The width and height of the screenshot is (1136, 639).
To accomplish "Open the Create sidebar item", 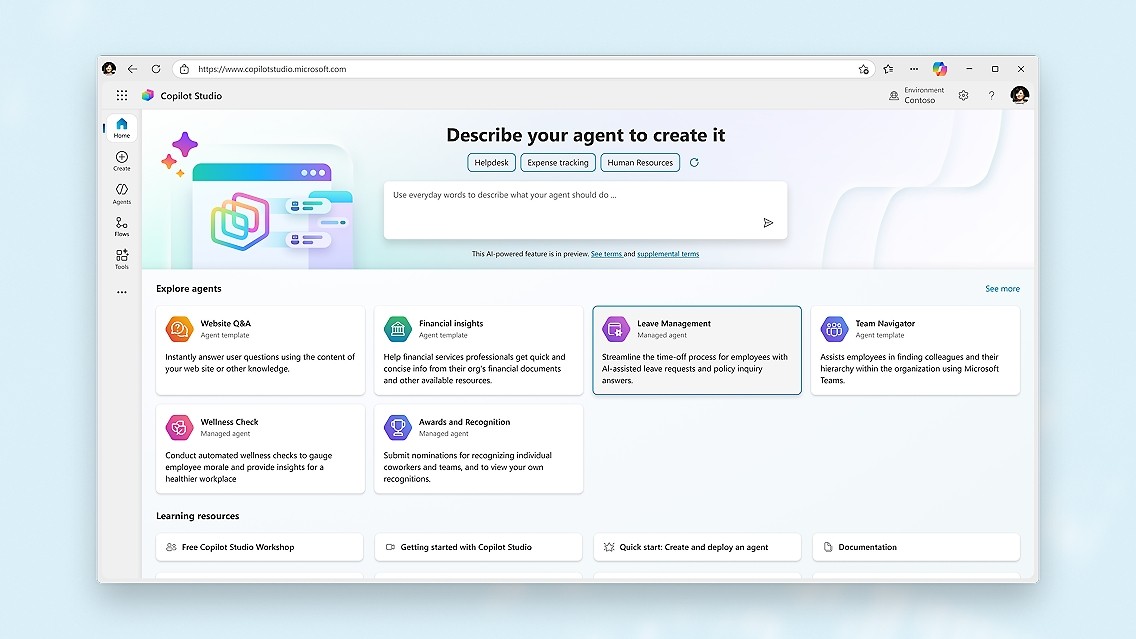I will click(x=122, y=161).
